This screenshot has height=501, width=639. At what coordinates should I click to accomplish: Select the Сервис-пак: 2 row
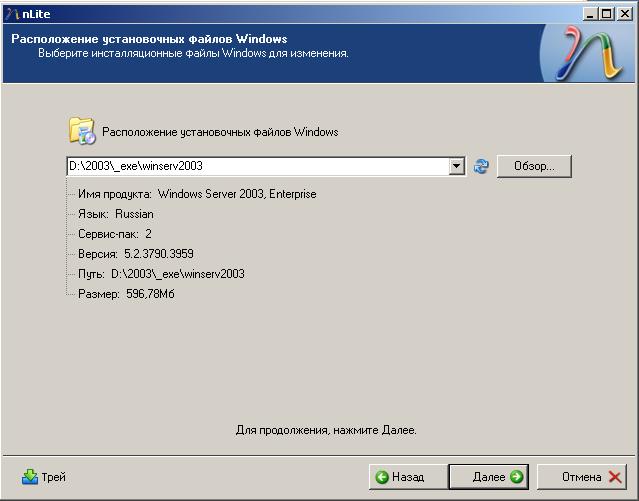(x=115, y=234)
